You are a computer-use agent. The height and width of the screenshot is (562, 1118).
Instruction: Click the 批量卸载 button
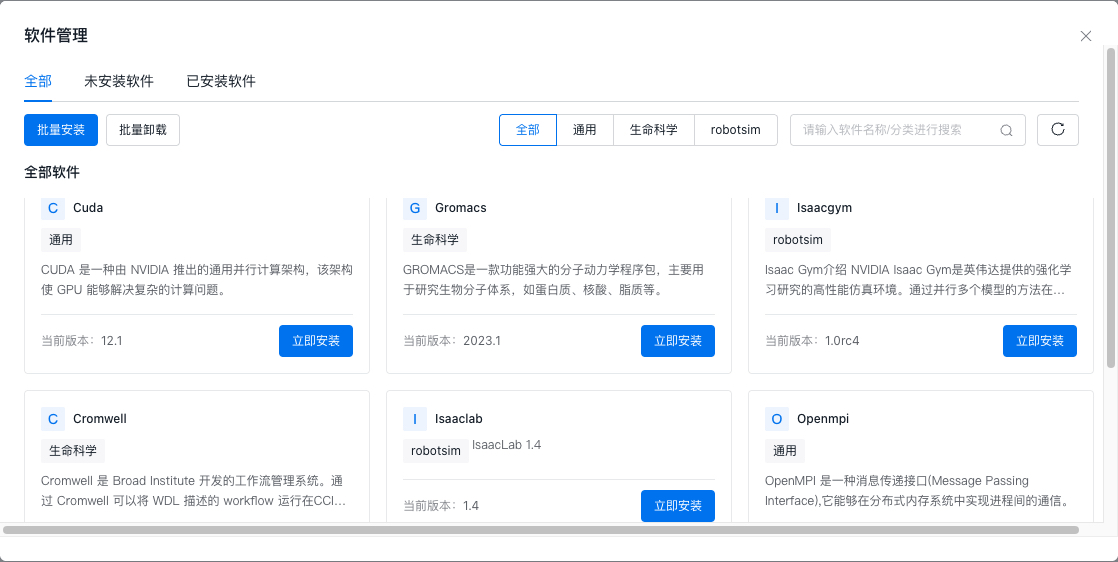(x=143, y=130)
